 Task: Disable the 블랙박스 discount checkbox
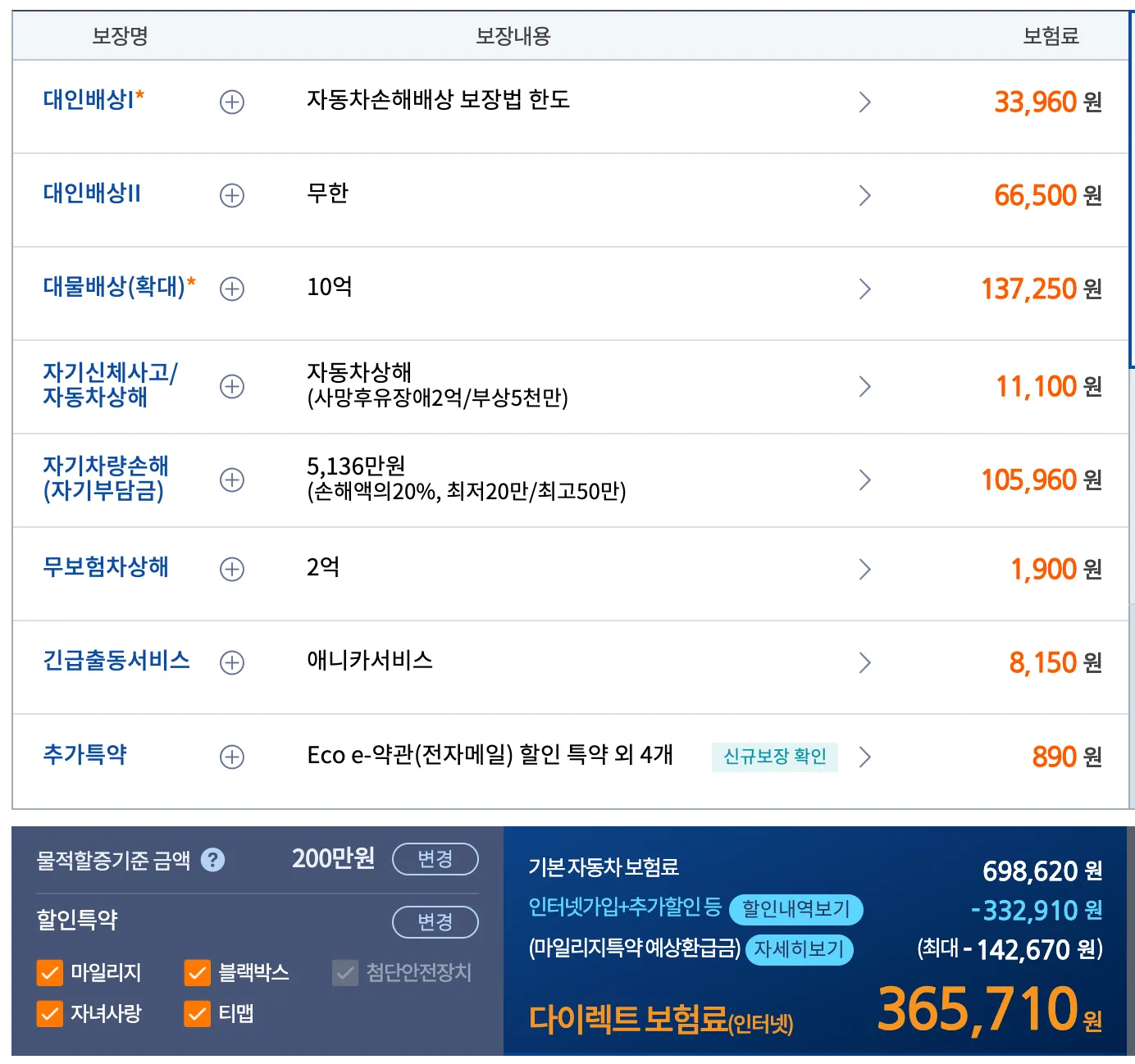point(196,973)
